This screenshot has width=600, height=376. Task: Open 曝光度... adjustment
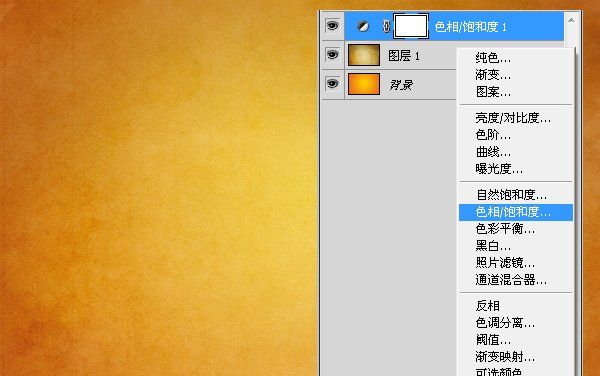tap(499, 169)
